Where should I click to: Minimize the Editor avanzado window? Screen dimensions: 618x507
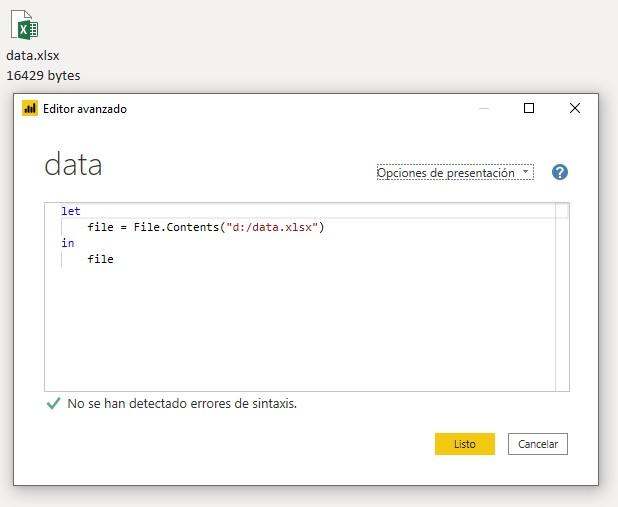[x=484, y=109]
